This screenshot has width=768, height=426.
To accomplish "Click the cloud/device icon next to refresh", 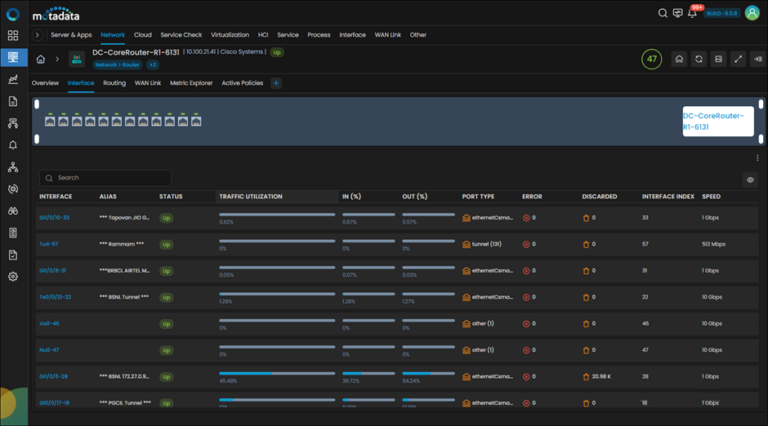I will pos(679,59).
